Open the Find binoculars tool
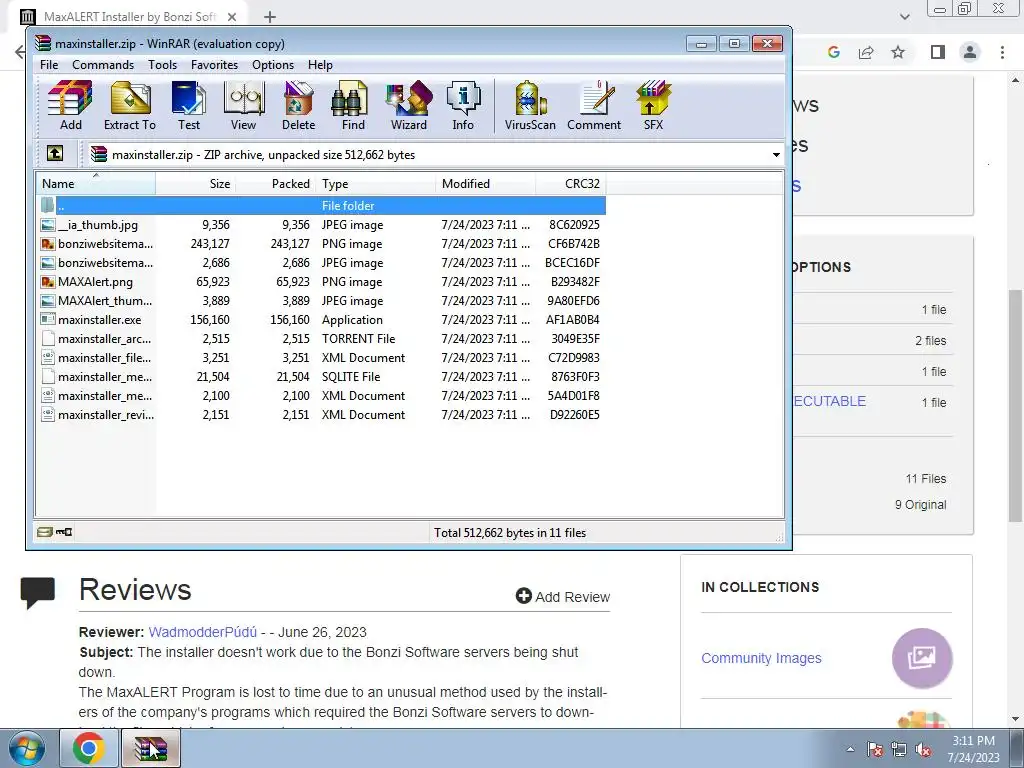This screenshot has width=1024, height=768. tap(353, 106)
